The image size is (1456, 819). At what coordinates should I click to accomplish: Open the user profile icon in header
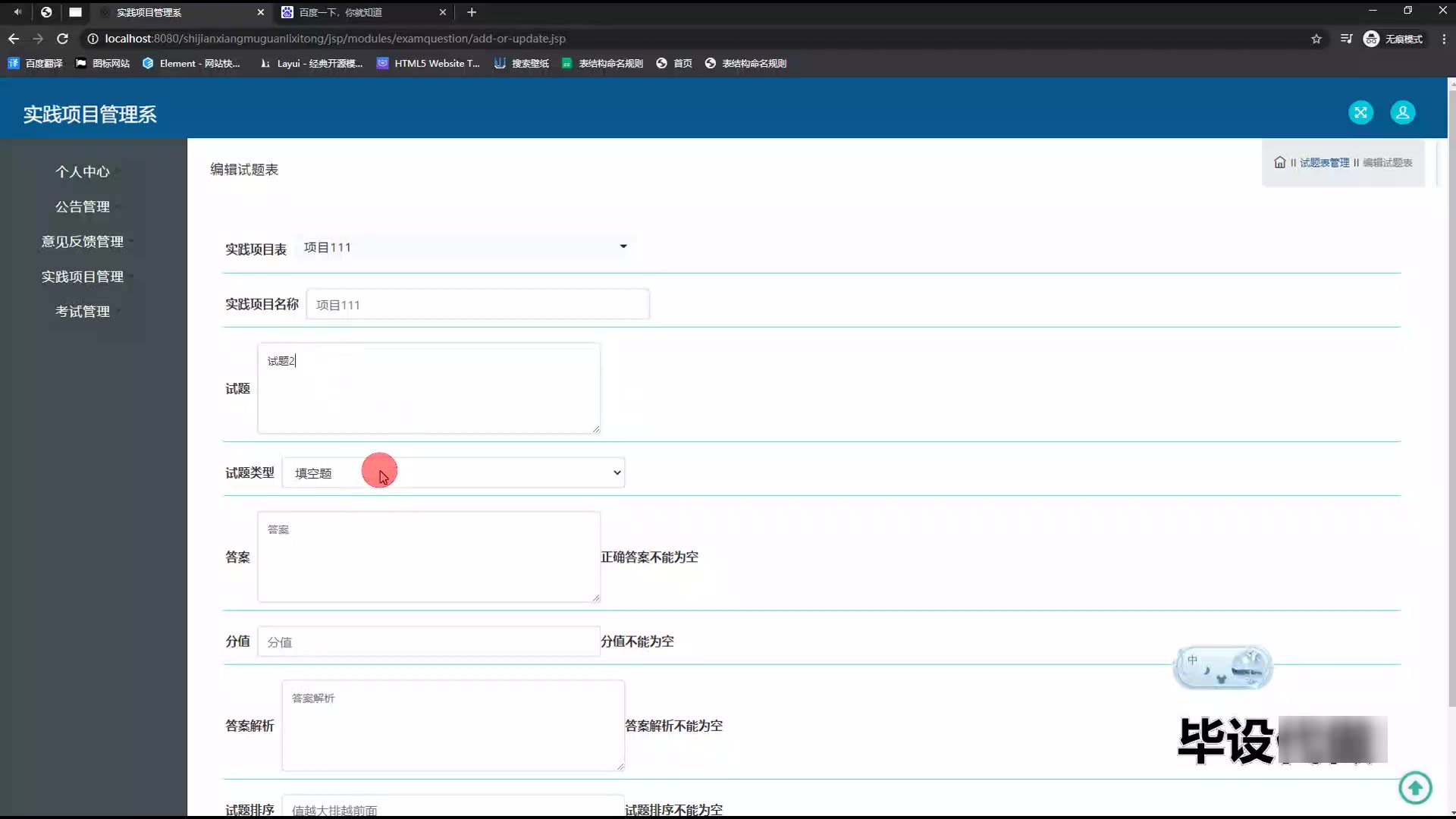[x=1402, y=113]
